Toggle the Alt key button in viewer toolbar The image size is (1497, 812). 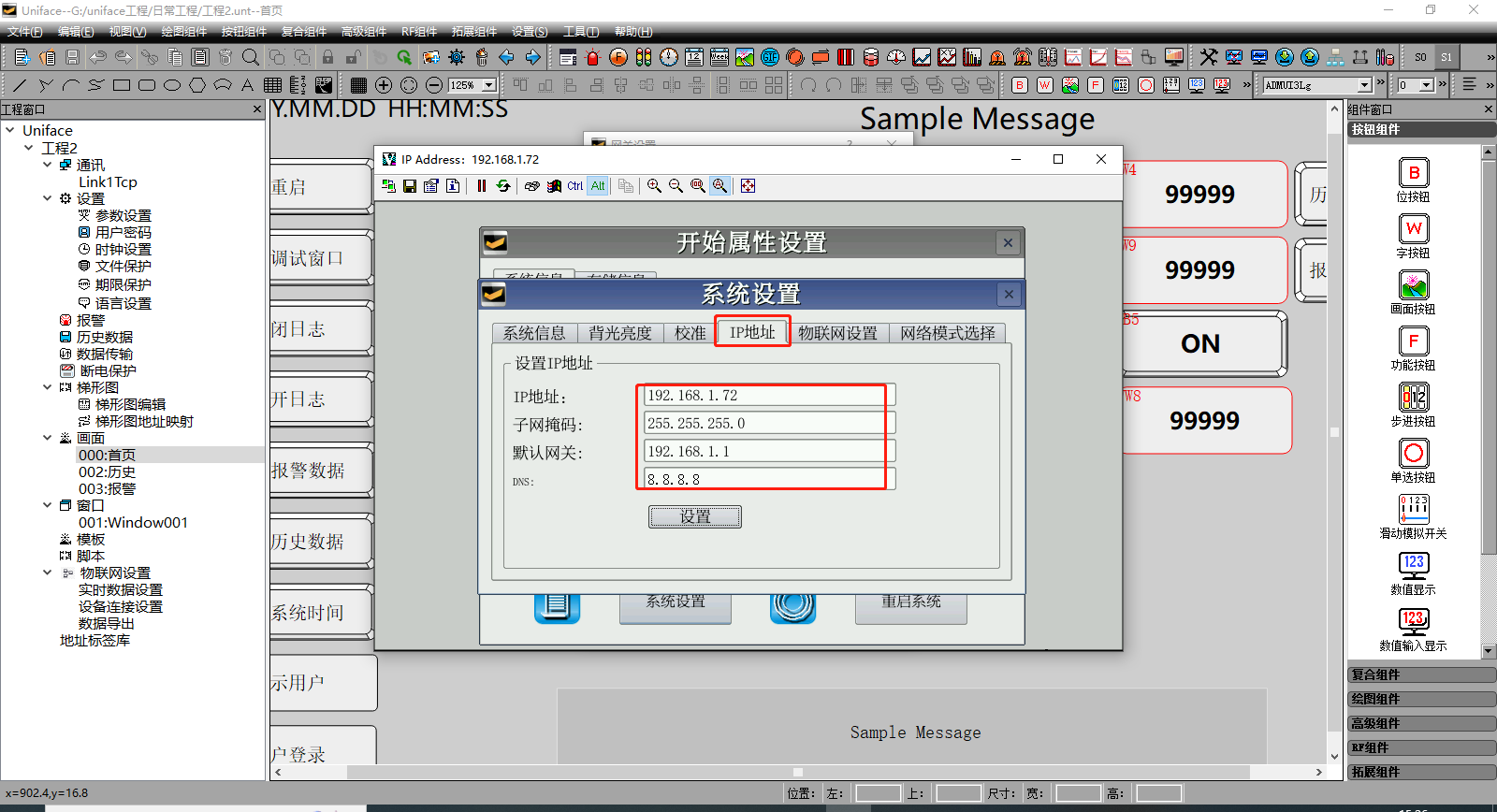pyautogui.click(x=598, y=186)
